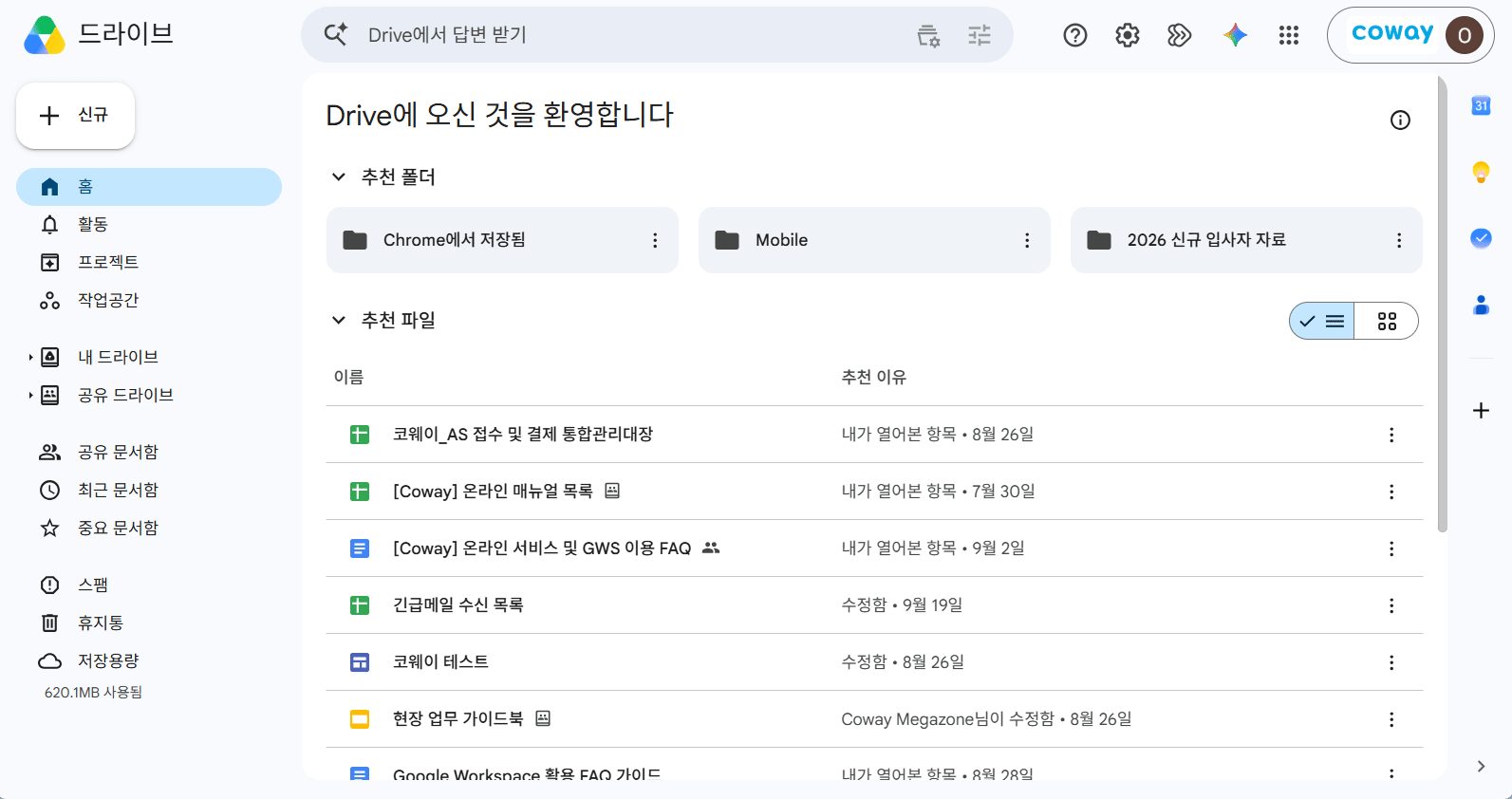Expand the 공유 드라이브 tree arrow
Viewport: 1512px width, 799px height.
[x=30, y=395]
